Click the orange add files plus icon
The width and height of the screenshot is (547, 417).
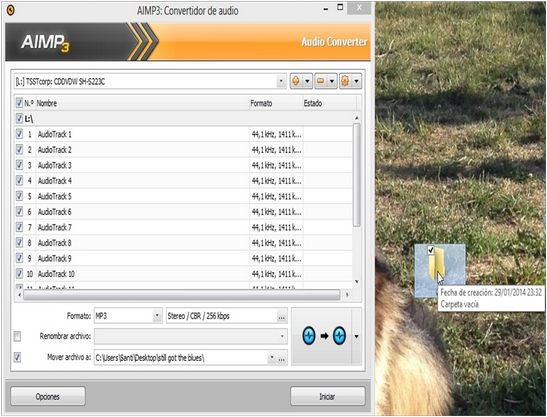click(x=296, y=81)
